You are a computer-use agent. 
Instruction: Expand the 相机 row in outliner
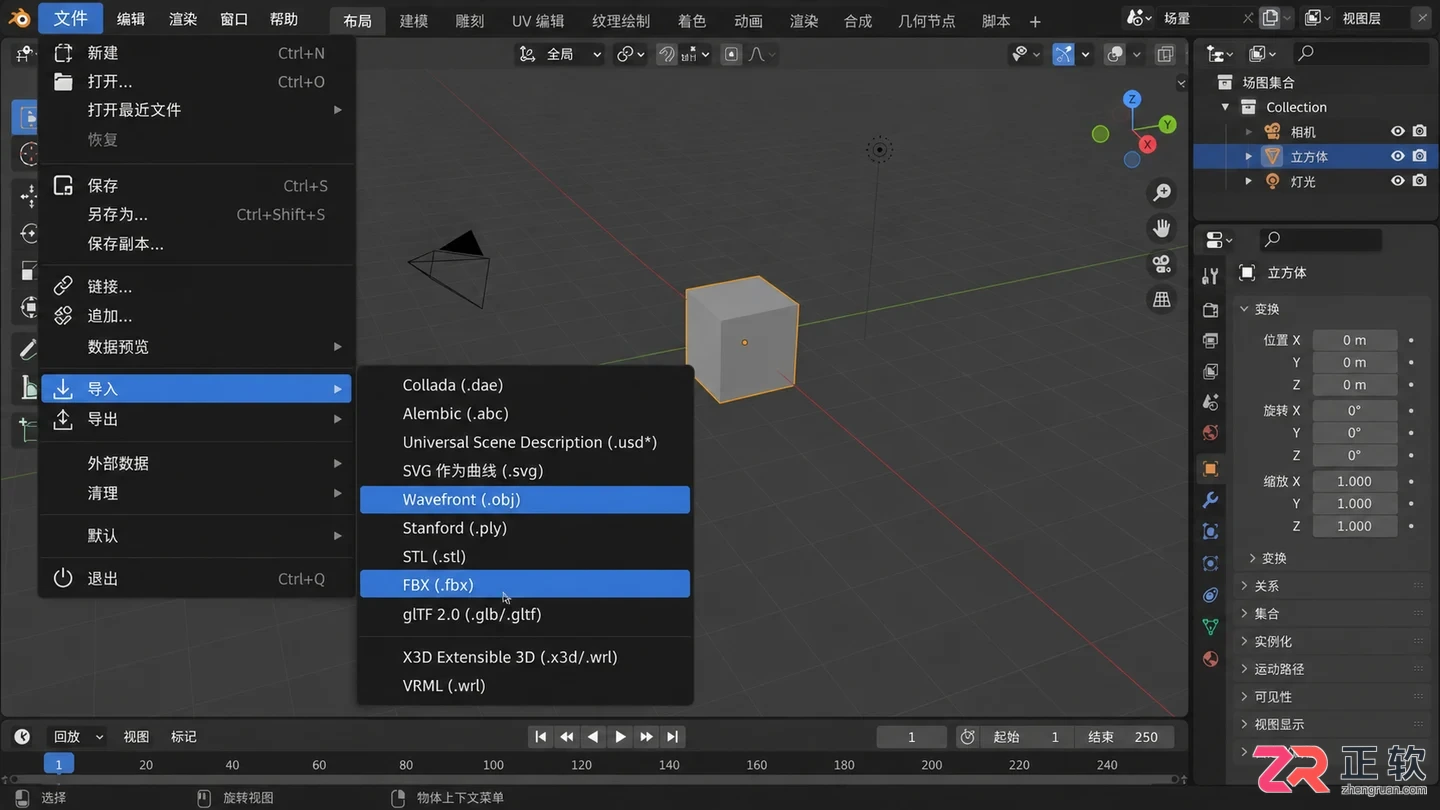(1248, 131)
